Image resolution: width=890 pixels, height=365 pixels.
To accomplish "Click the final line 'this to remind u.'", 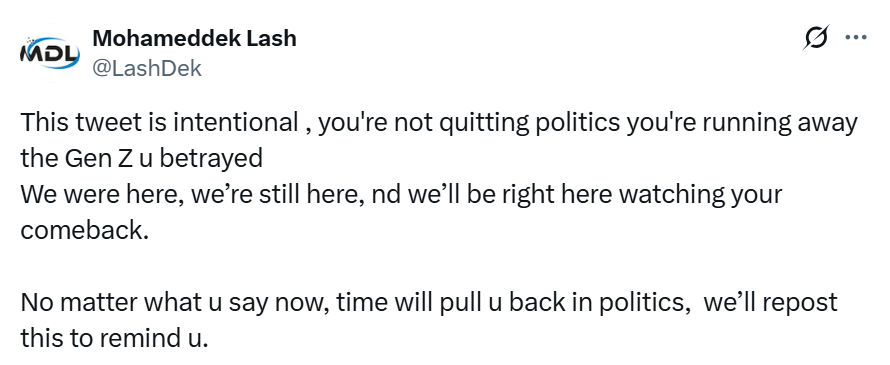I will pyautogui.click(x=115, y=339).
